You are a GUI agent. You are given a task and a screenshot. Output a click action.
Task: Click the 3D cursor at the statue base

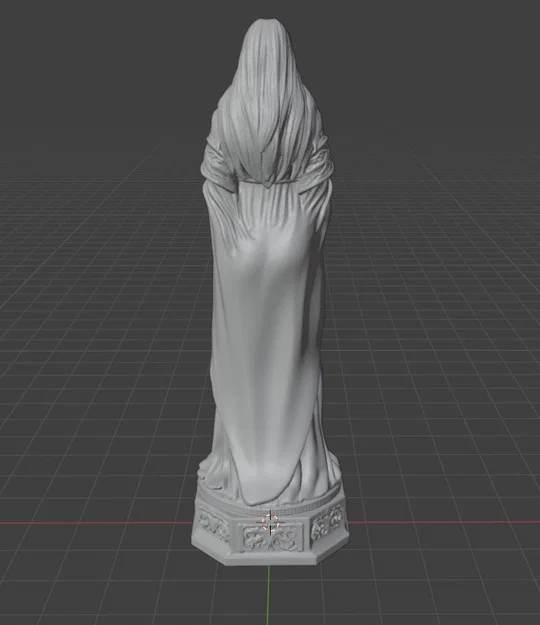point(270,522)
